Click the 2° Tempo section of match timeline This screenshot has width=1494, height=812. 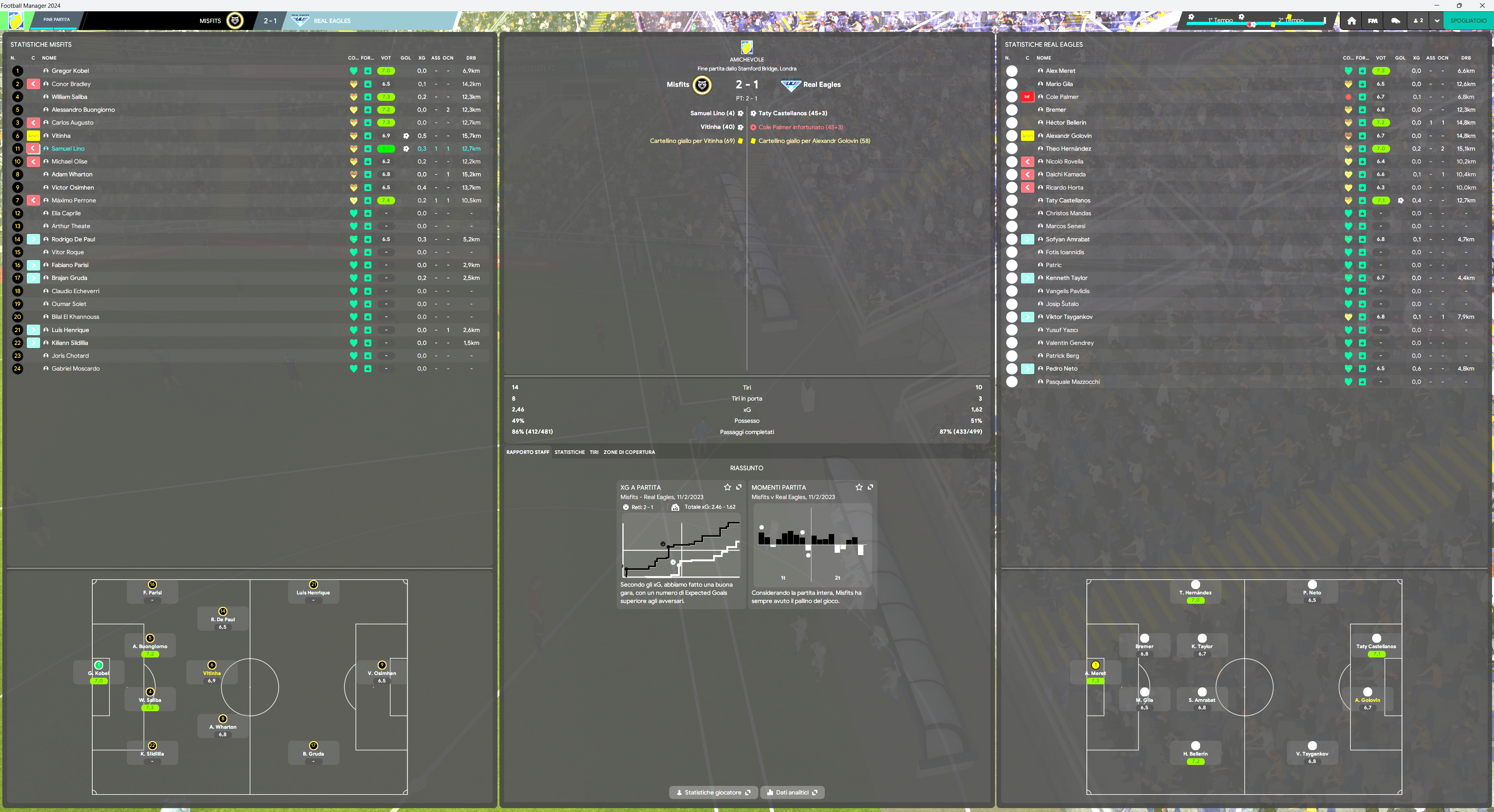(1291, 20)
